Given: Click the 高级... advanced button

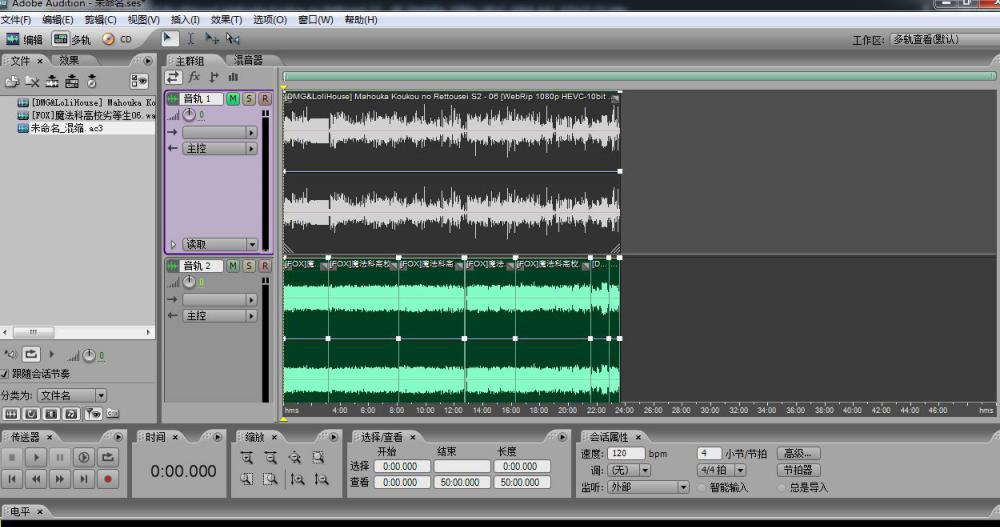Looking at the screenshot, I should (x=798, y=454).
